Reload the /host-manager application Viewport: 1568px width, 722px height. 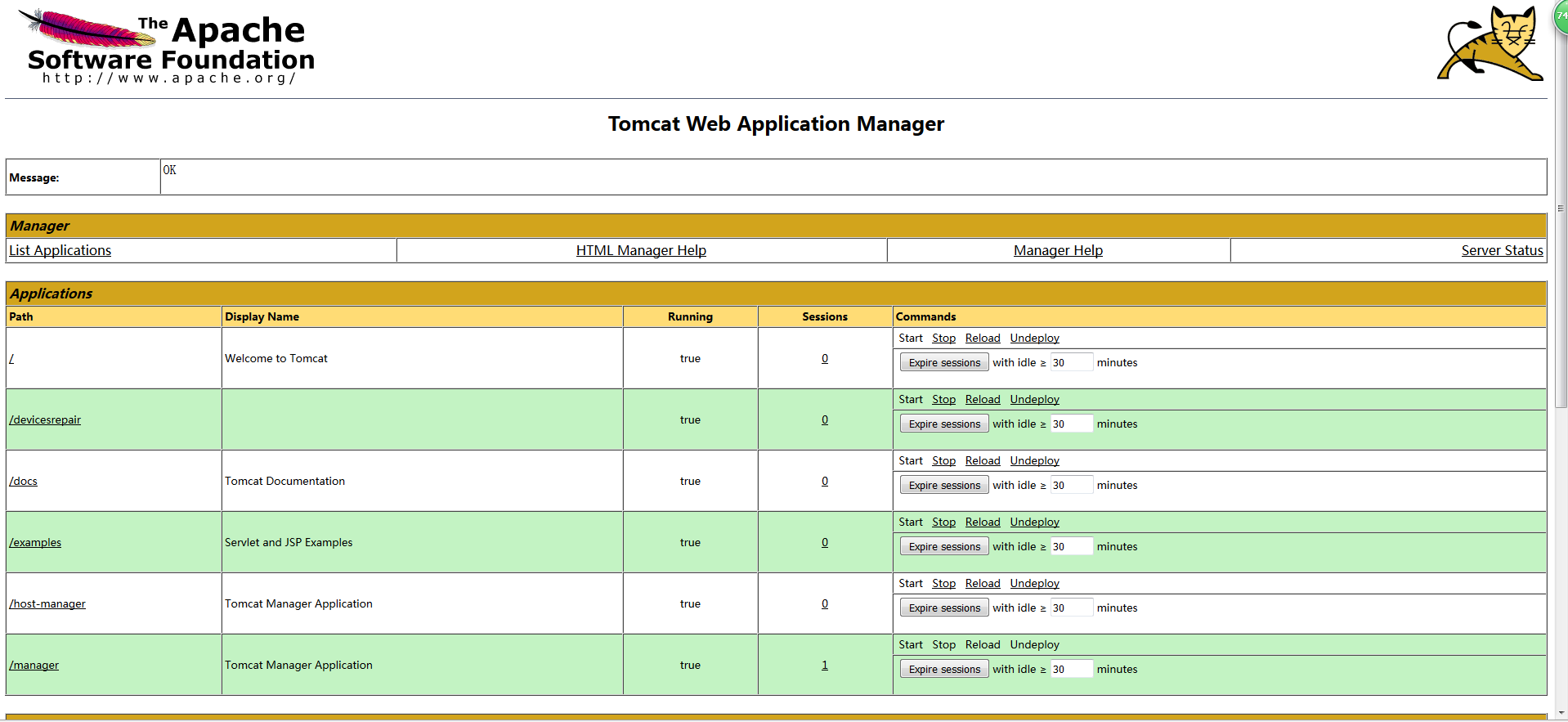pos(983,583)
